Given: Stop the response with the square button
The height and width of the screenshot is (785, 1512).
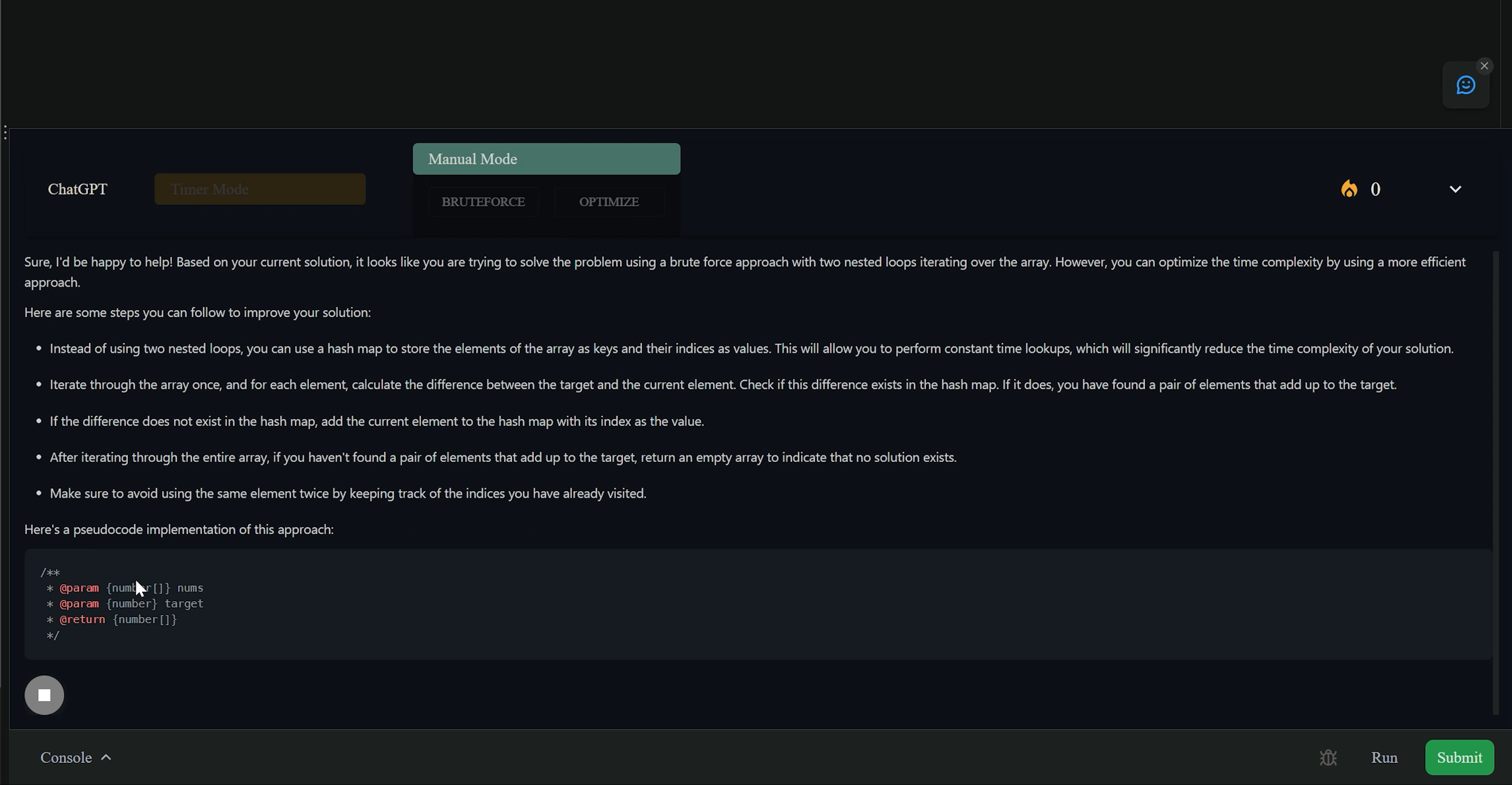Looking at the screenshot, I should 44,695.
